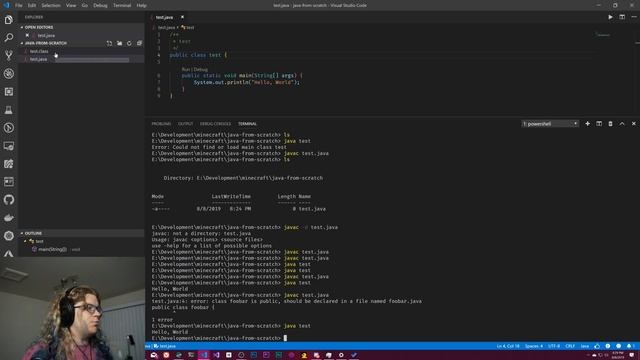Viewport: 640px width, 360px height.
Task: Kill terminal with trash icon
Action: click(610, 124)
